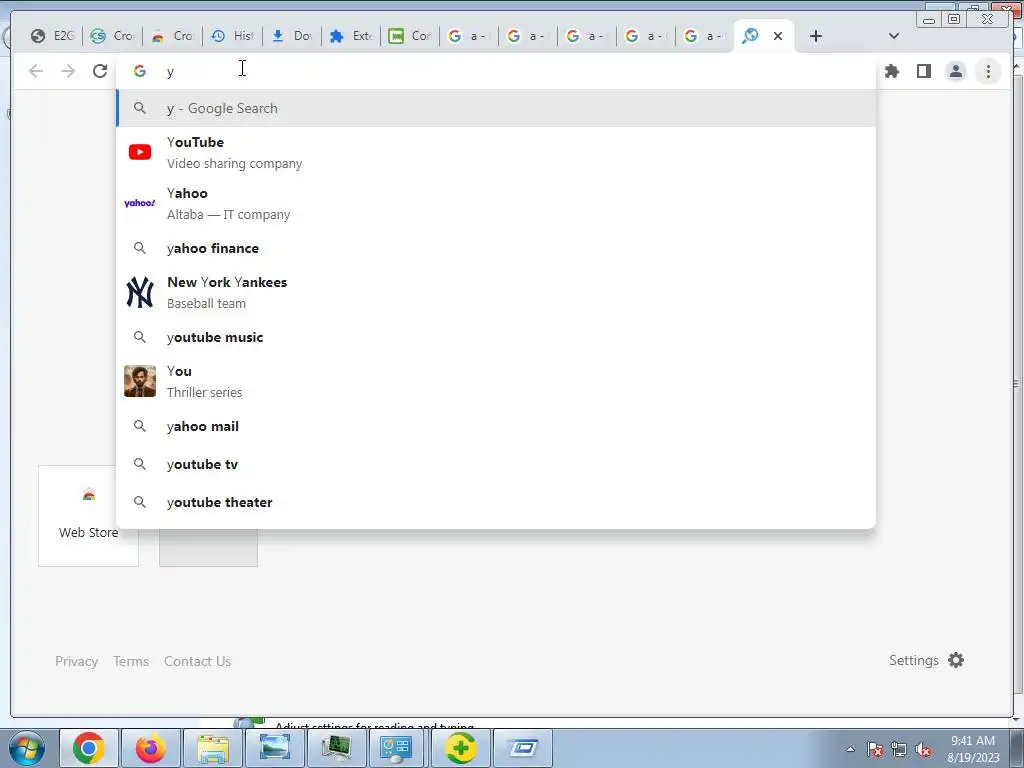Launch Firefox from the taskbar

pos(150,748)
